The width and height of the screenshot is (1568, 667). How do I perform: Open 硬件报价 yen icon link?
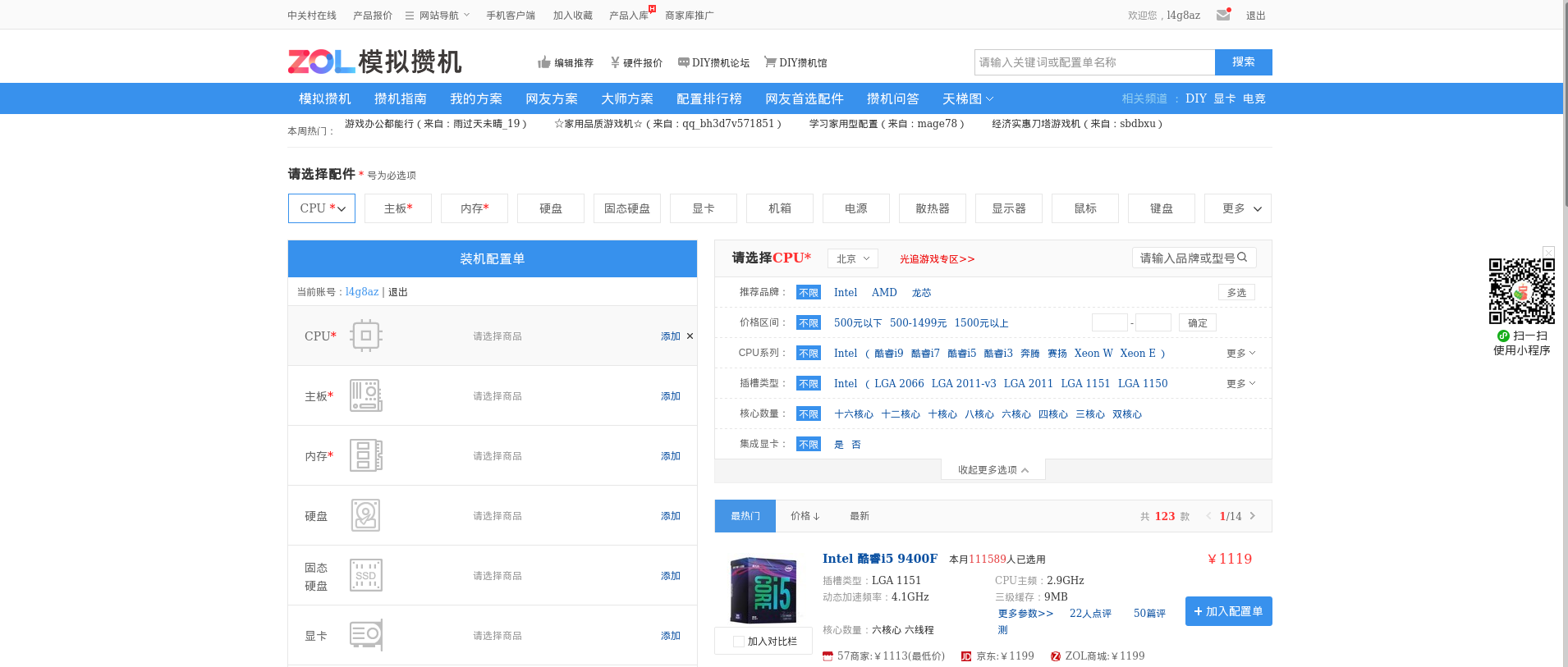coord(635,62)
